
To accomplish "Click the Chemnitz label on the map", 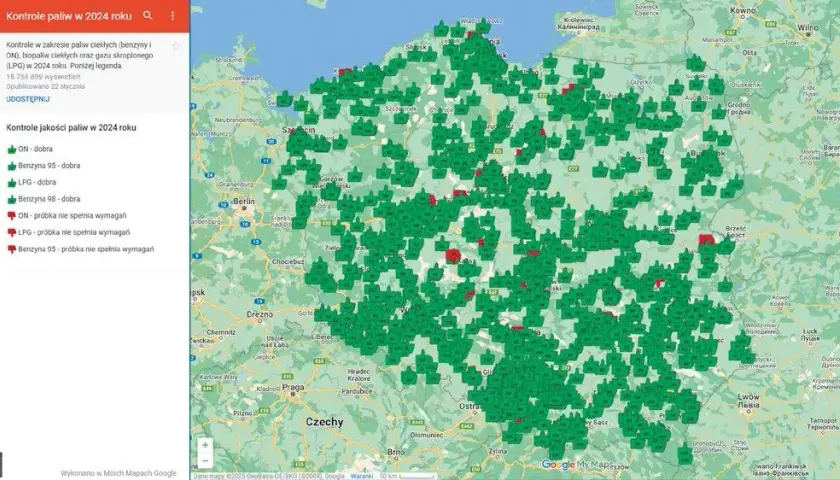I will (x=221, y=332).
